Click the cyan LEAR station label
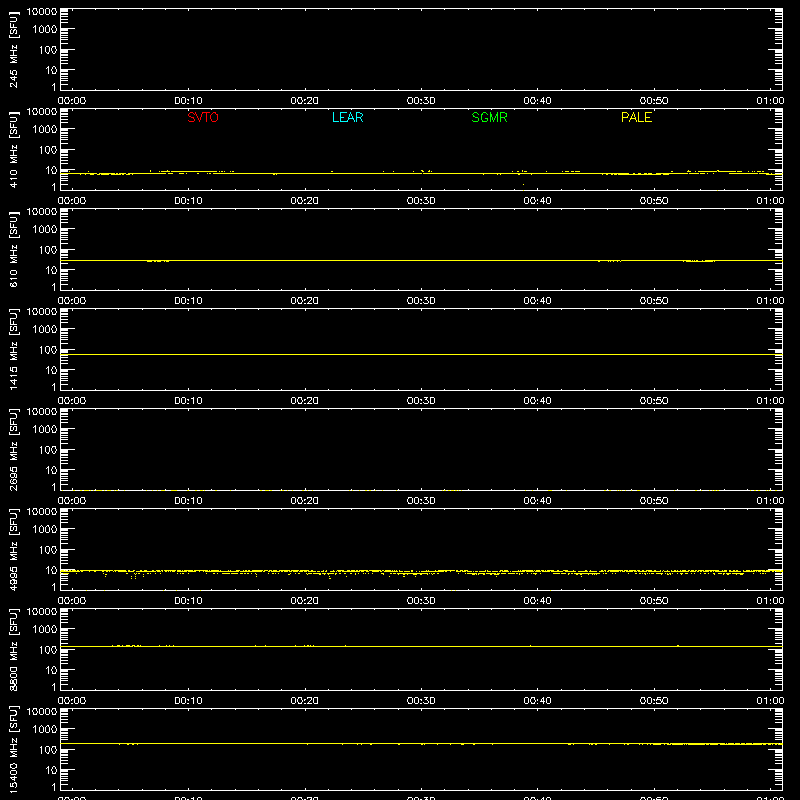Image resolution: width=800 pixels, height=800 pixels. point(347,117)
